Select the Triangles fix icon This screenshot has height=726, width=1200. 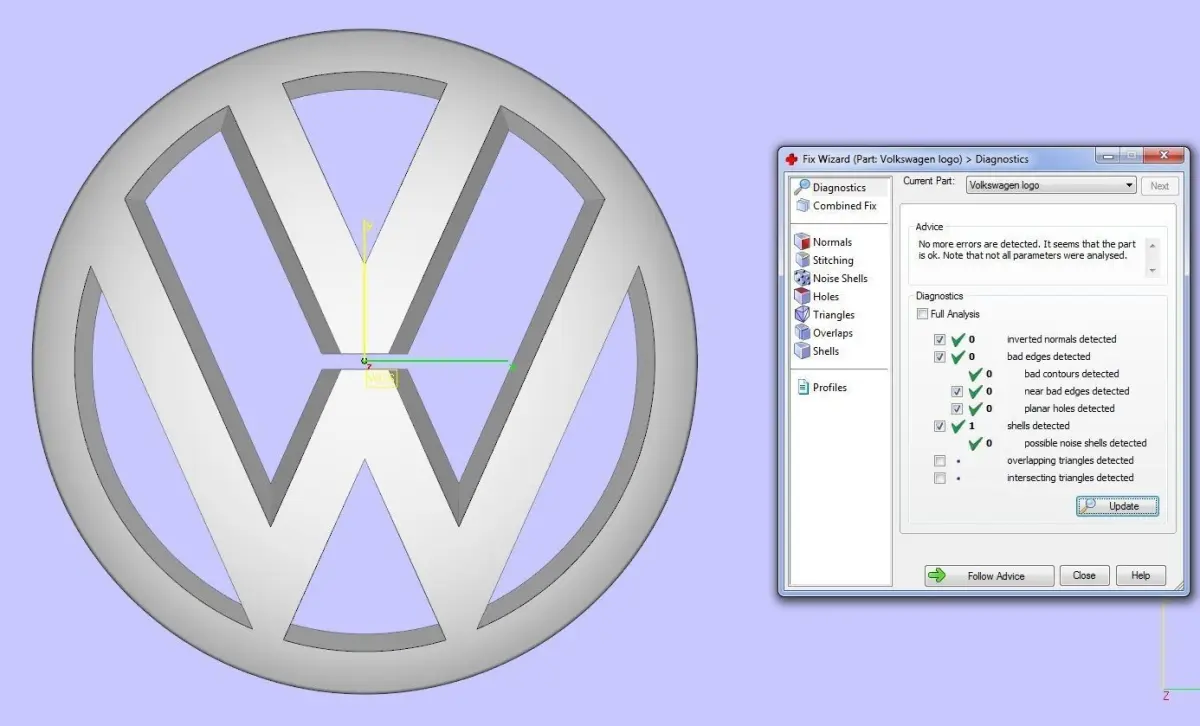pyautogui.click(x=802, y=314)
